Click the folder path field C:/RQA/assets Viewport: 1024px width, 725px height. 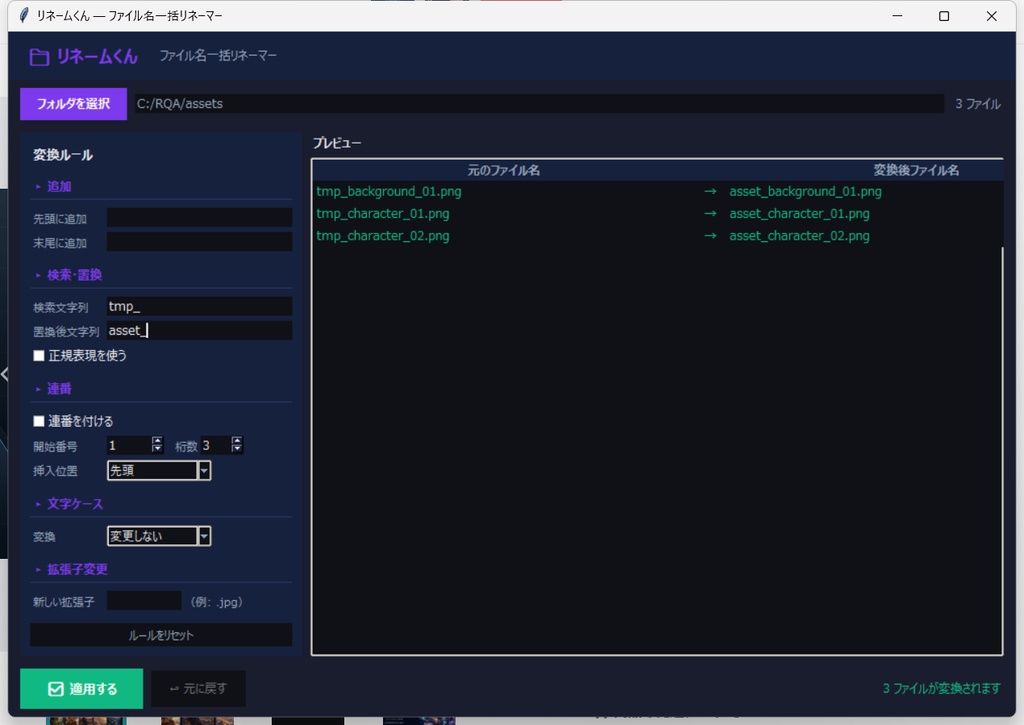[539, 103]
